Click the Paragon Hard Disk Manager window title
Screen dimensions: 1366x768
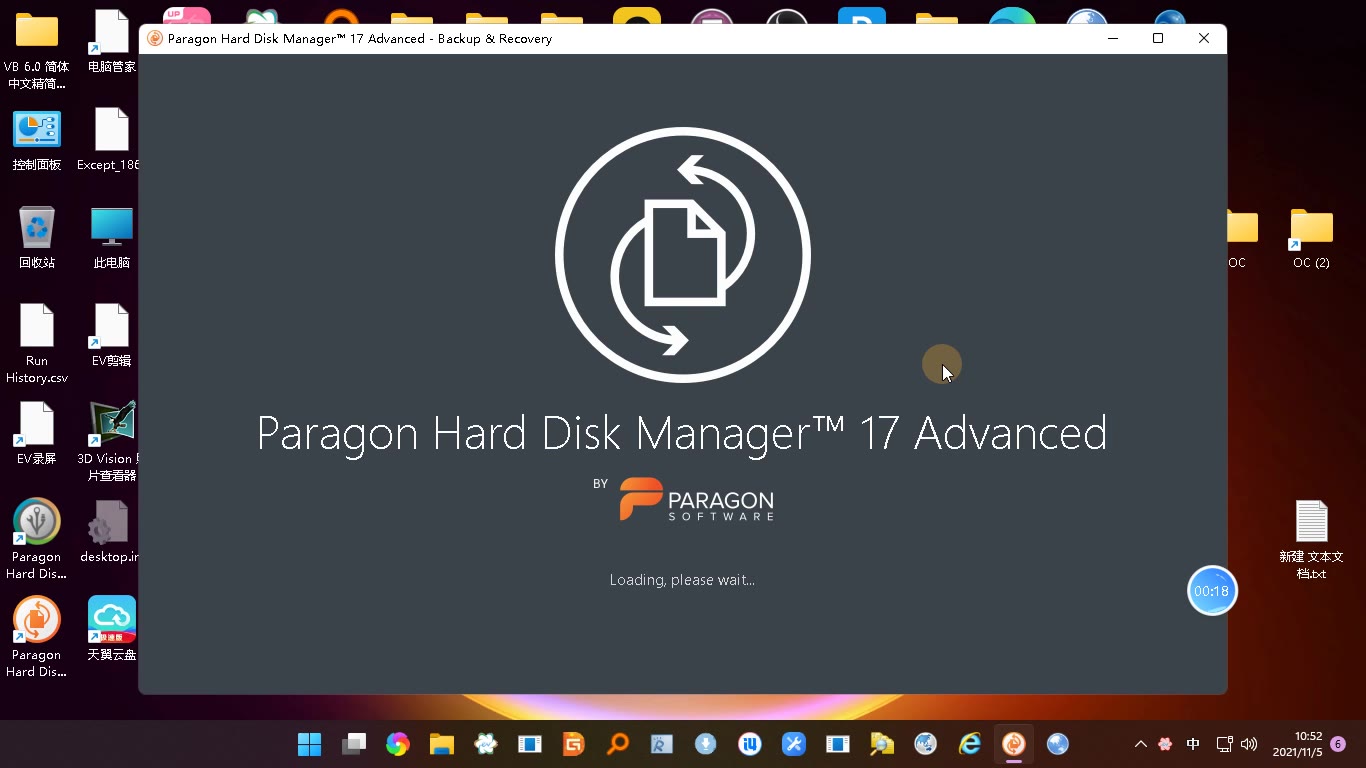tap(360, 39)
